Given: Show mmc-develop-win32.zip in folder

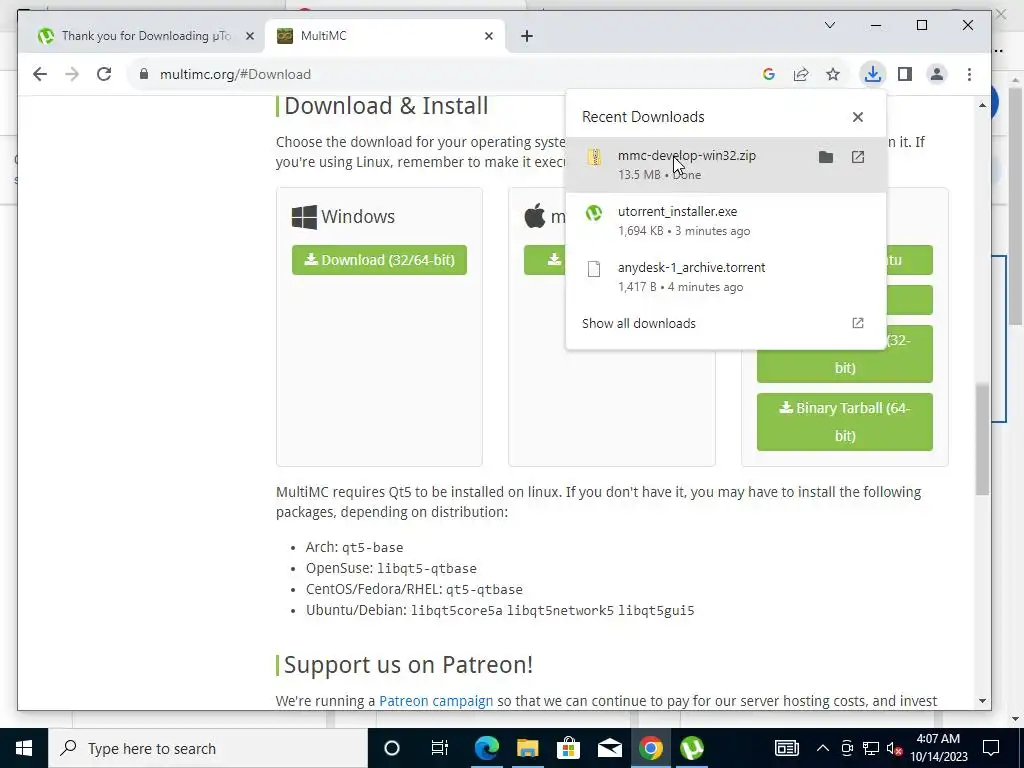Looking at the screenshot, I should click(x=826, y=157).
